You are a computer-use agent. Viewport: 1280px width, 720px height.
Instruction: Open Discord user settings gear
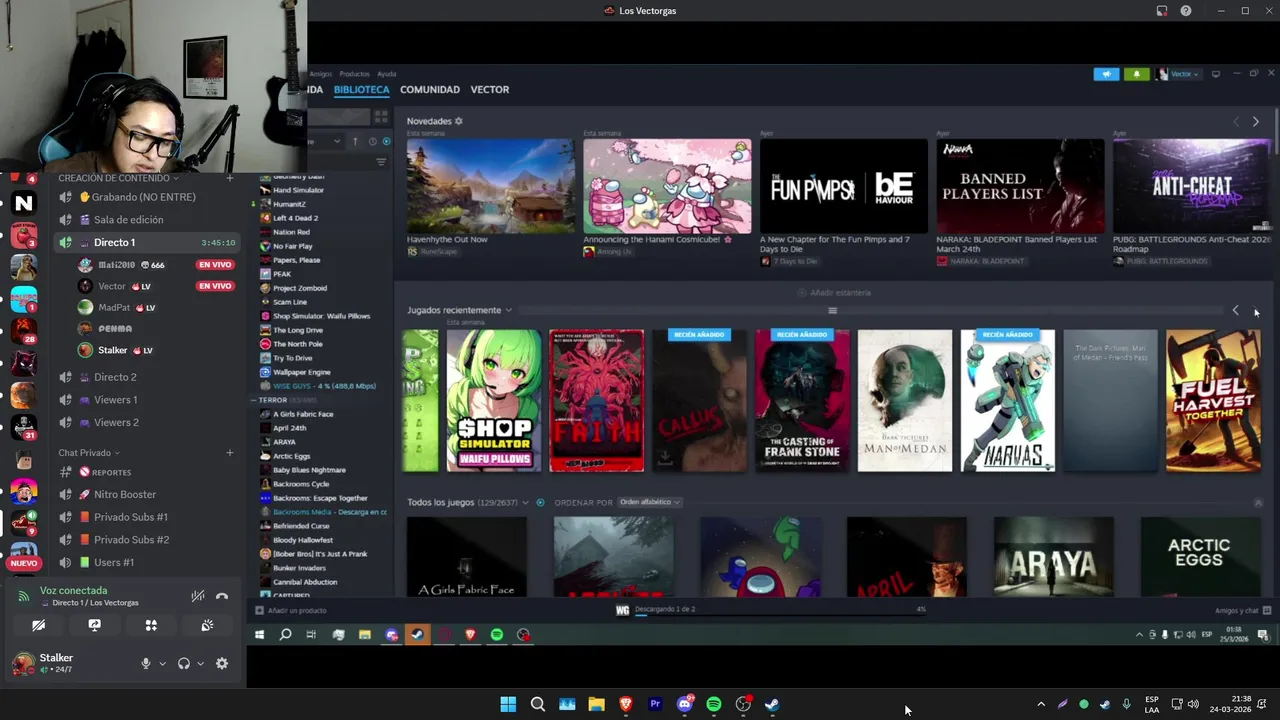(222, 663)
